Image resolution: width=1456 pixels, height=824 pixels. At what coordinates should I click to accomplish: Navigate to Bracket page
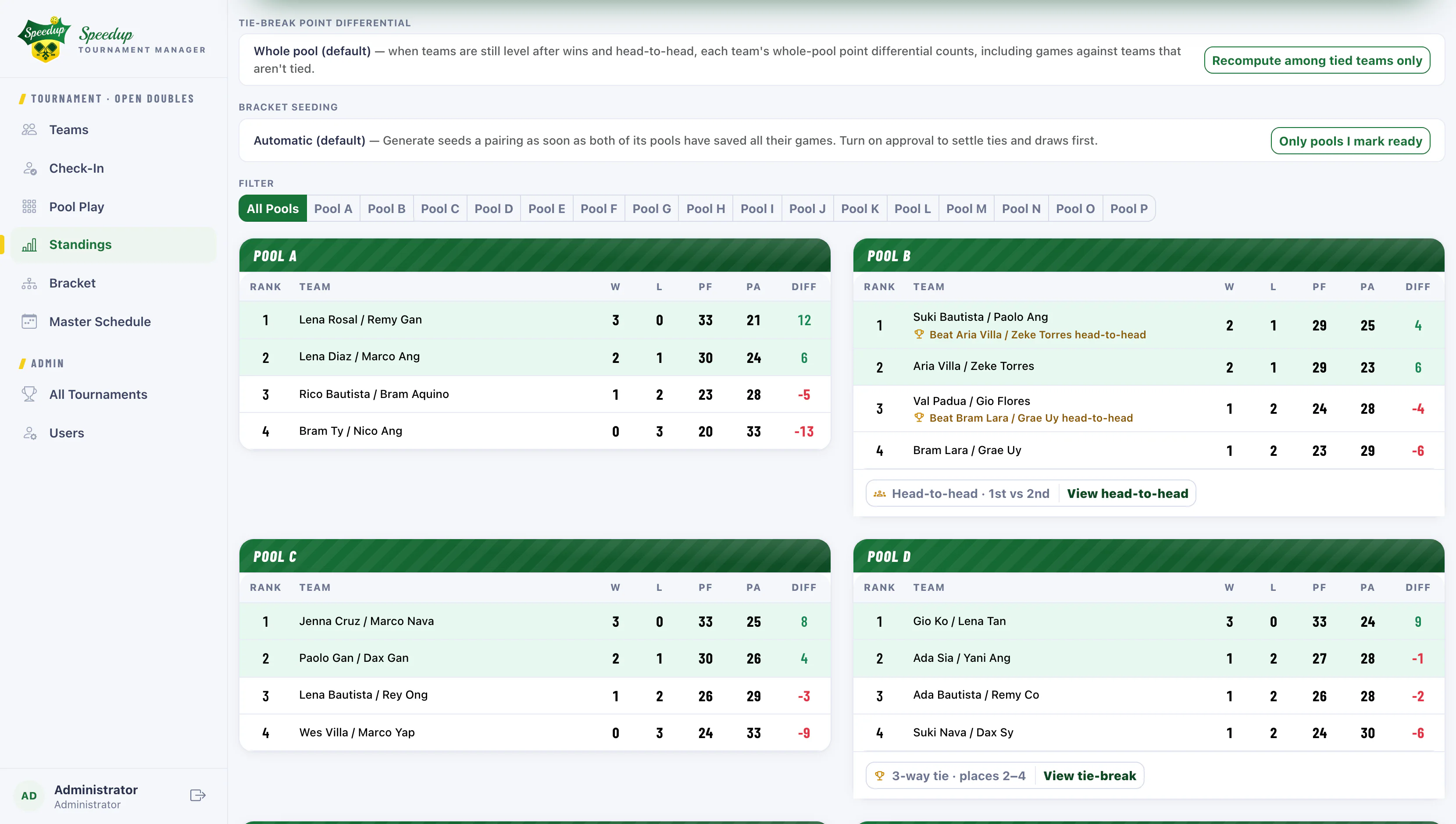113,283
